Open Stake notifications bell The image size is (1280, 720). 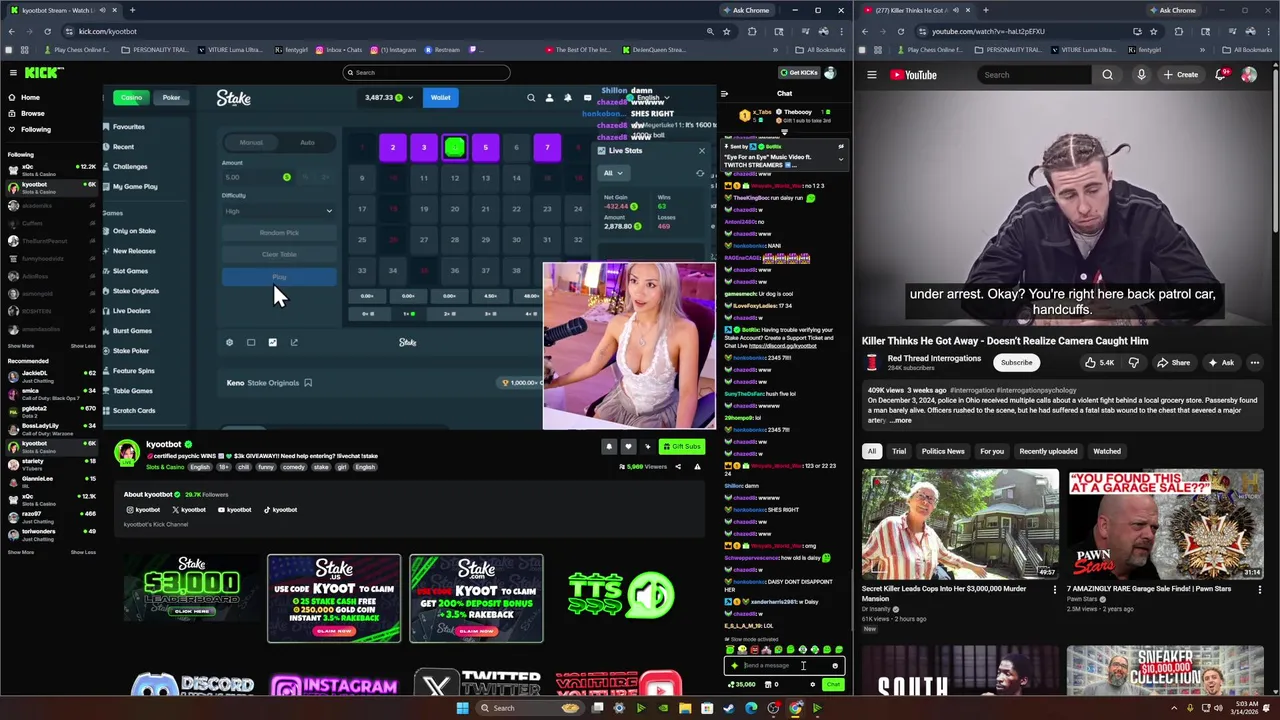(x=568, y=98)
